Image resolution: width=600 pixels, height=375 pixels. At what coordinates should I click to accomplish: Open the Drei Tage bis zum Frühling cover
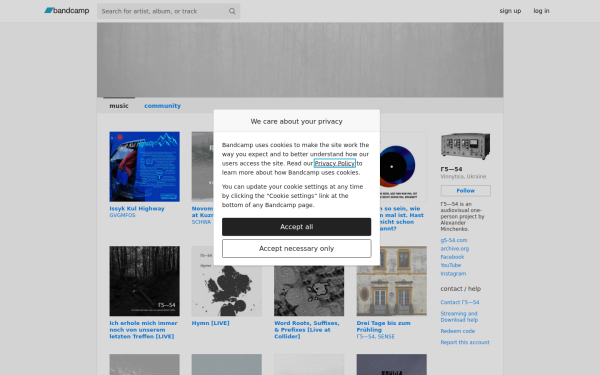(391, 281)
